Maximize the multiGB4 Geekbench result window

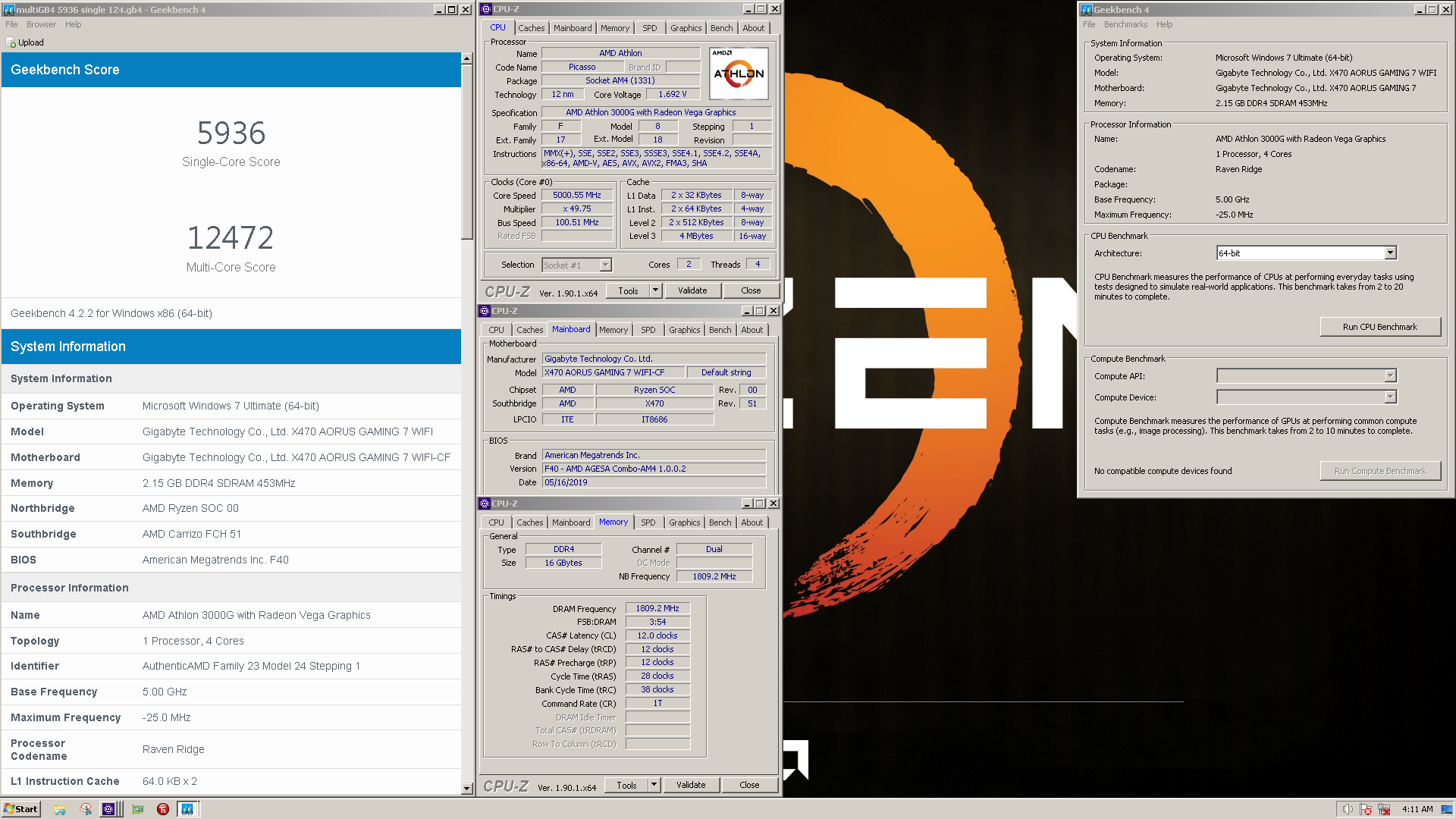[x=452, y=10]
